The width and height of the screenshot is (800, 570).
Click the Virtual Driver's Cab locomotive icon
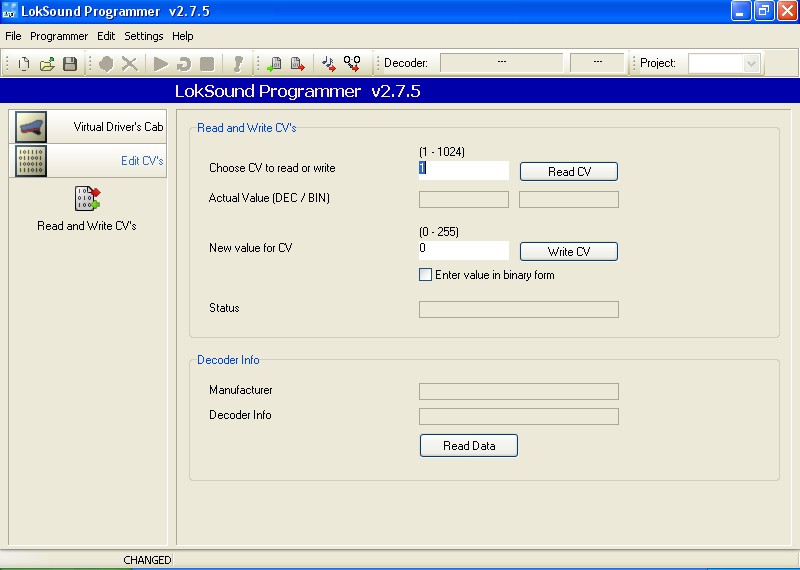point(31,127)
